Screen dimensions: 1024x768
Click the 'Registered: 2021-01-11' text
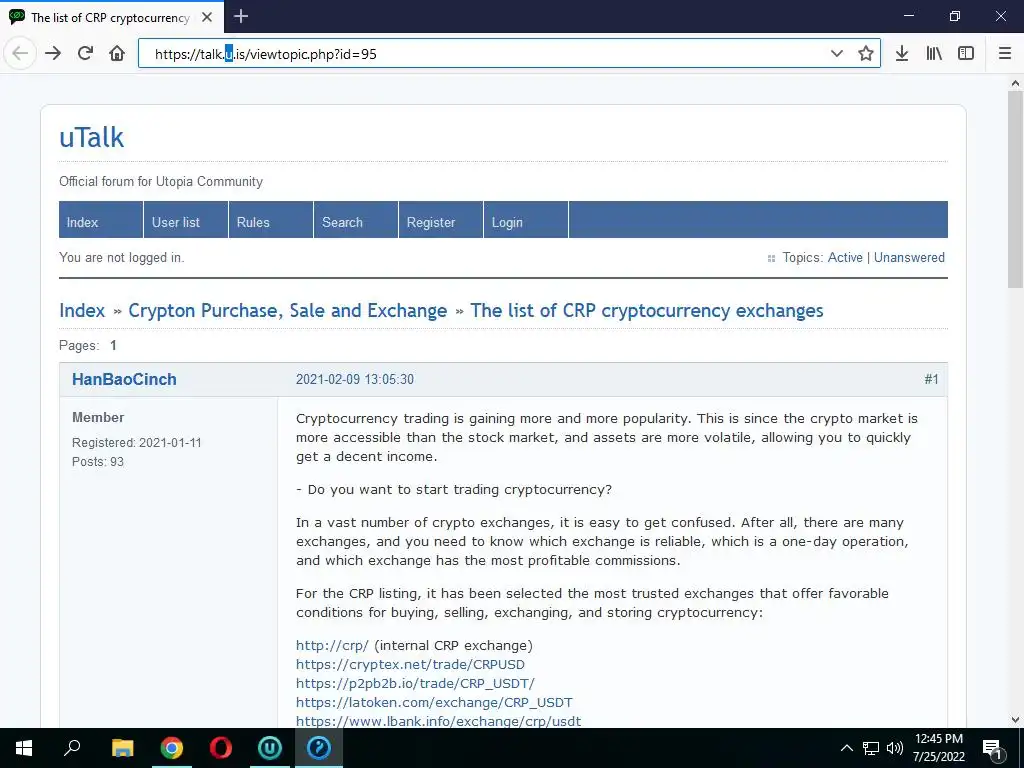click(x=136, y=443)
